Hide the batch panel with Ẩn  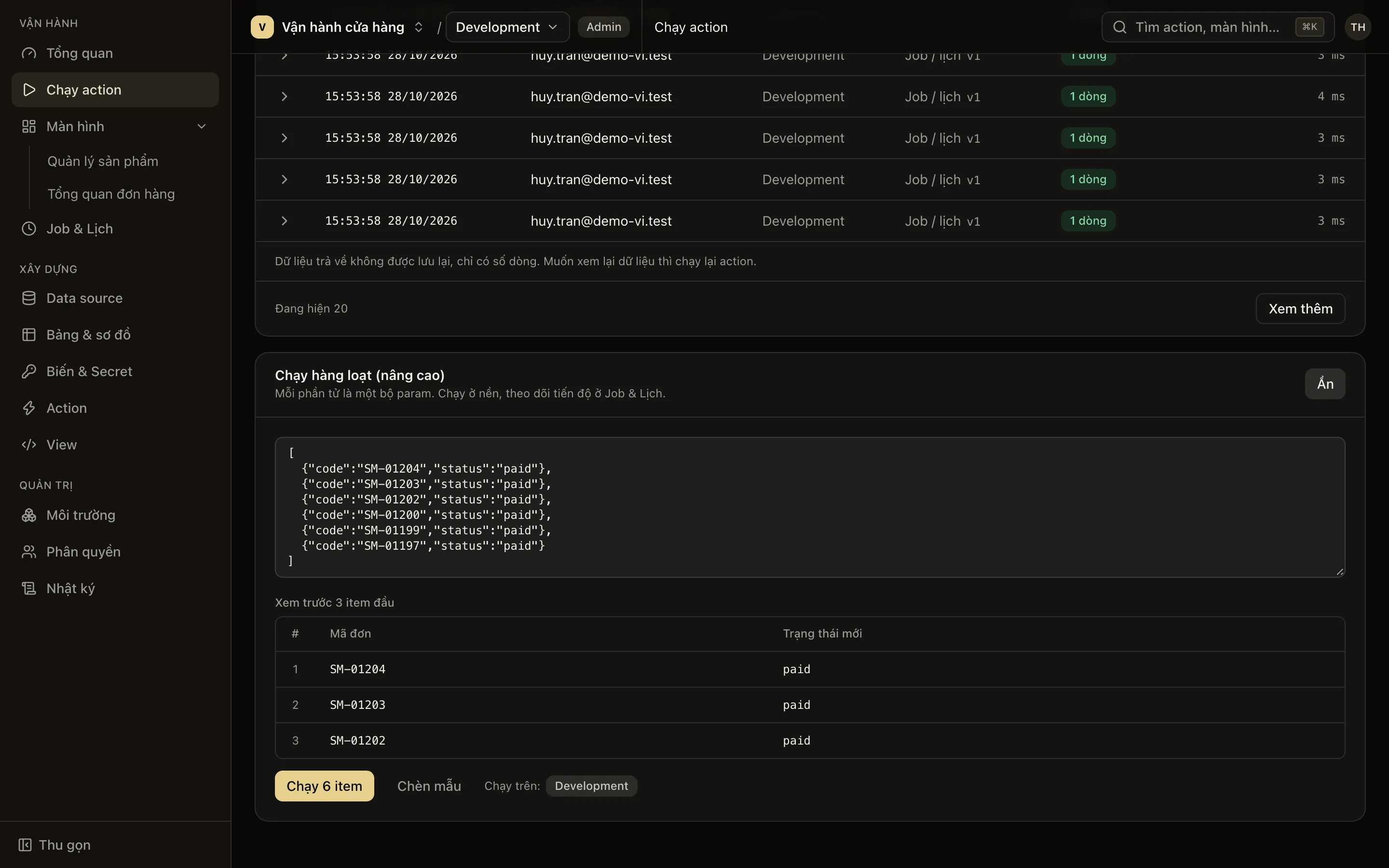tap(1325, 383)
